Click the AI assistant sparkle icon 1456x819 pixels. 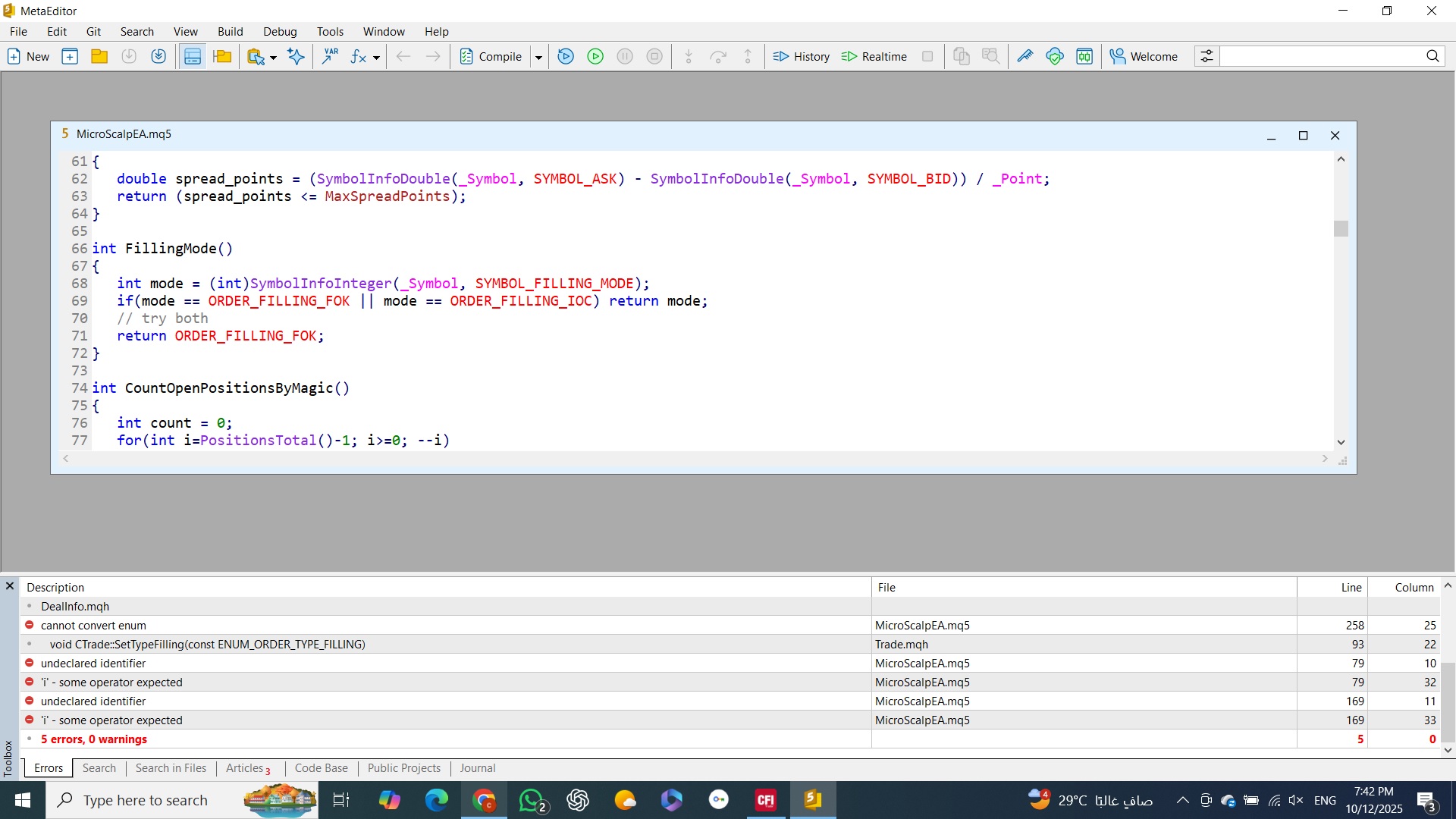[296, 56]
